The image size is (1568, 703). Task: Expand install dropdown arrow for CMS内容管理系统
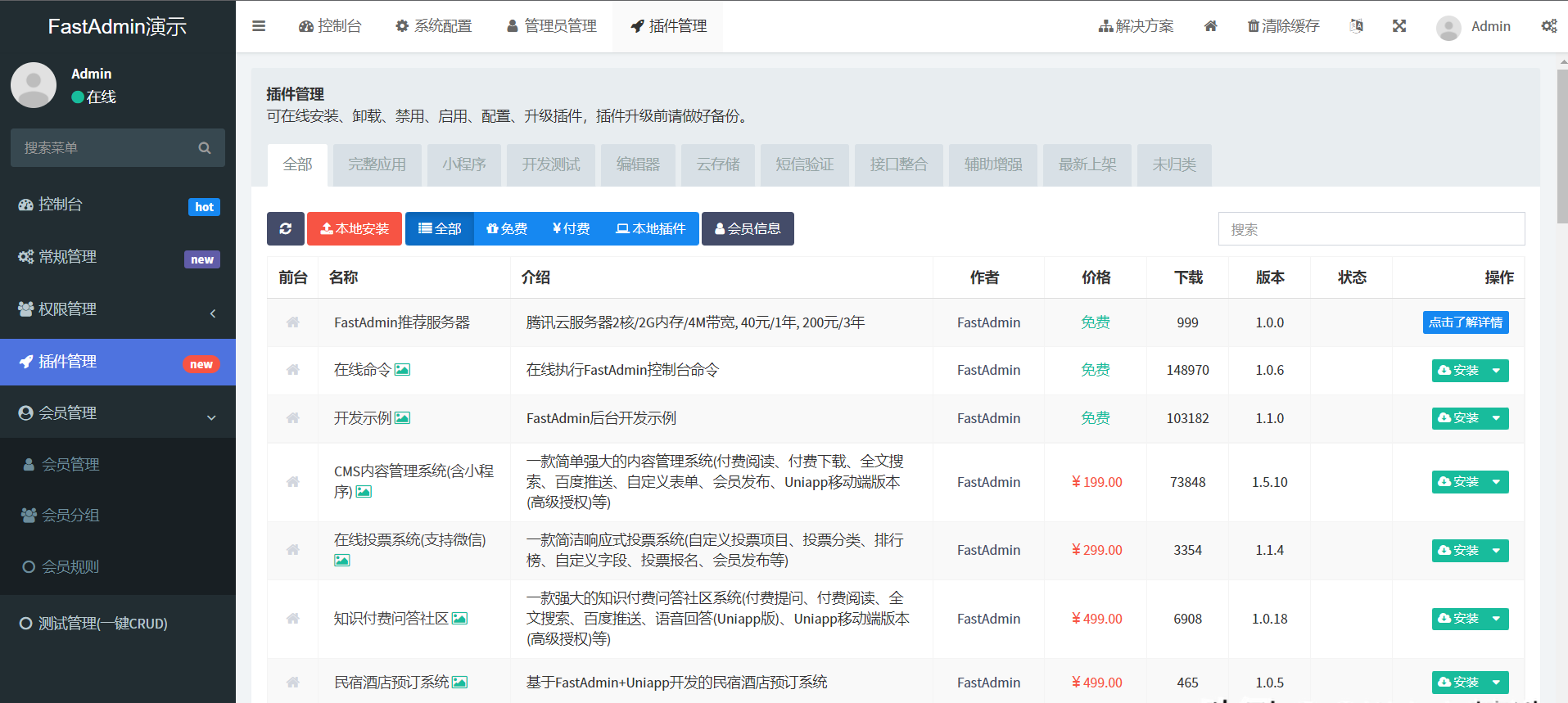point(1497,482)
